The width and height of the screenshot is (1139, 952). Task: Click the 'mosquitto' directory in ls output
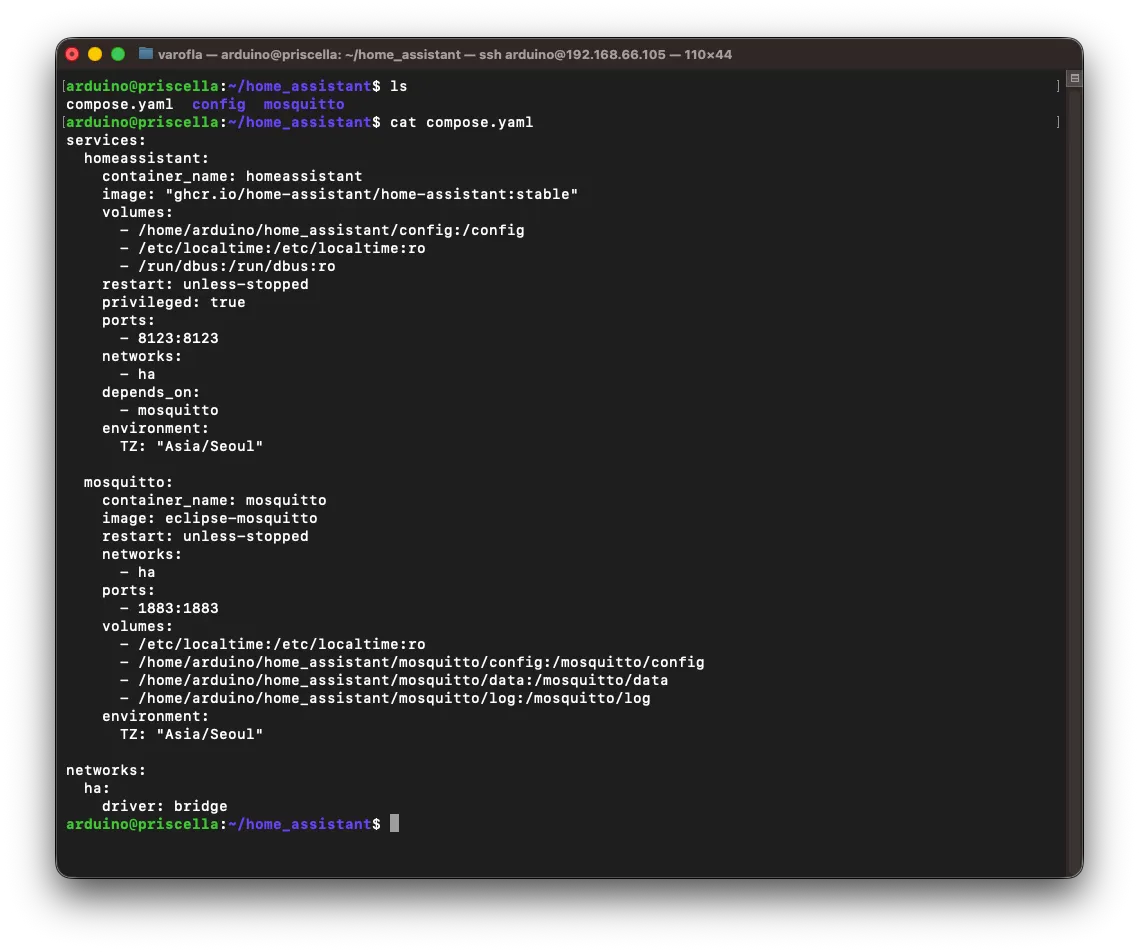304,105
